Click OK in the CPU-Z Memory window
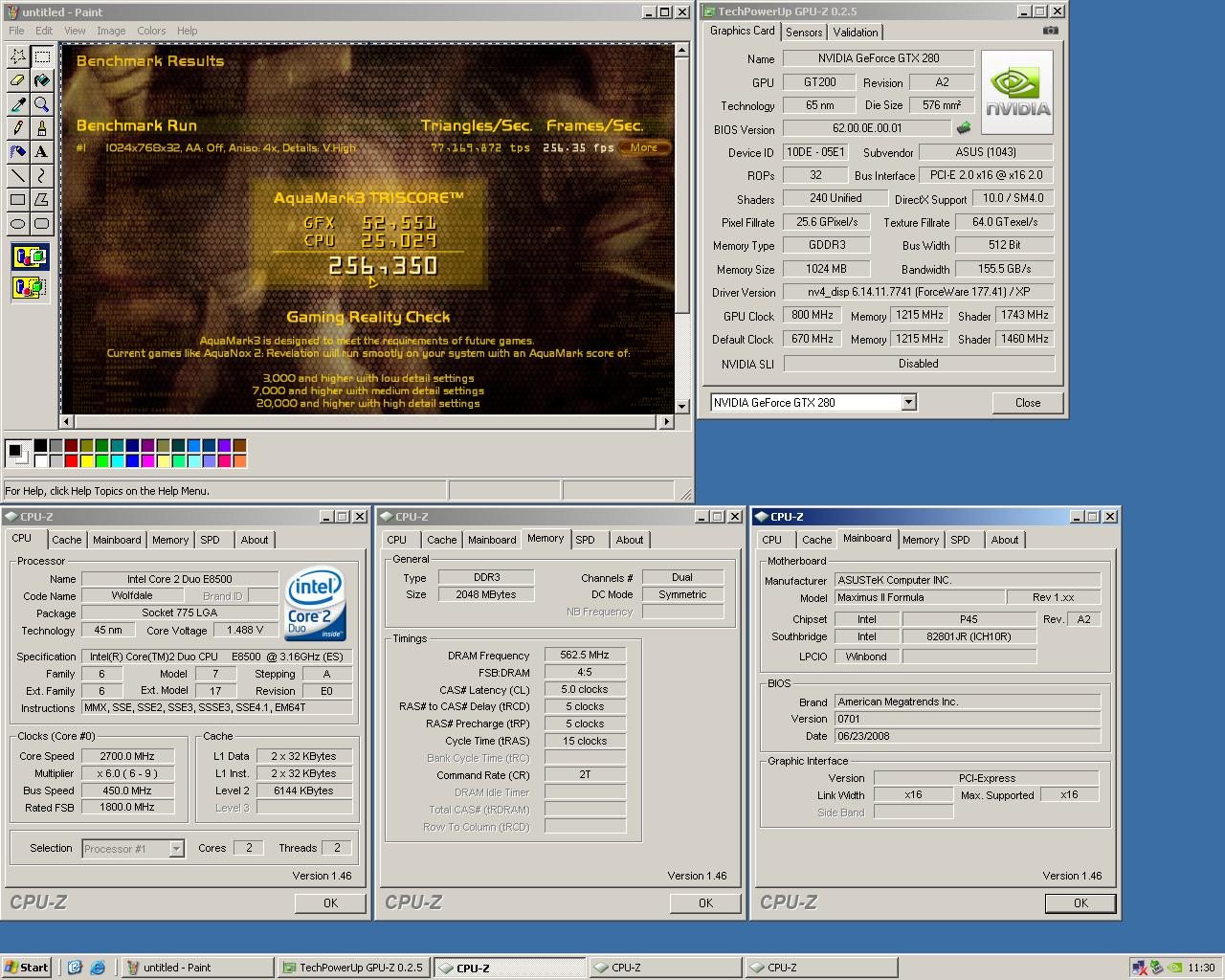 click(x=705, y=903)
